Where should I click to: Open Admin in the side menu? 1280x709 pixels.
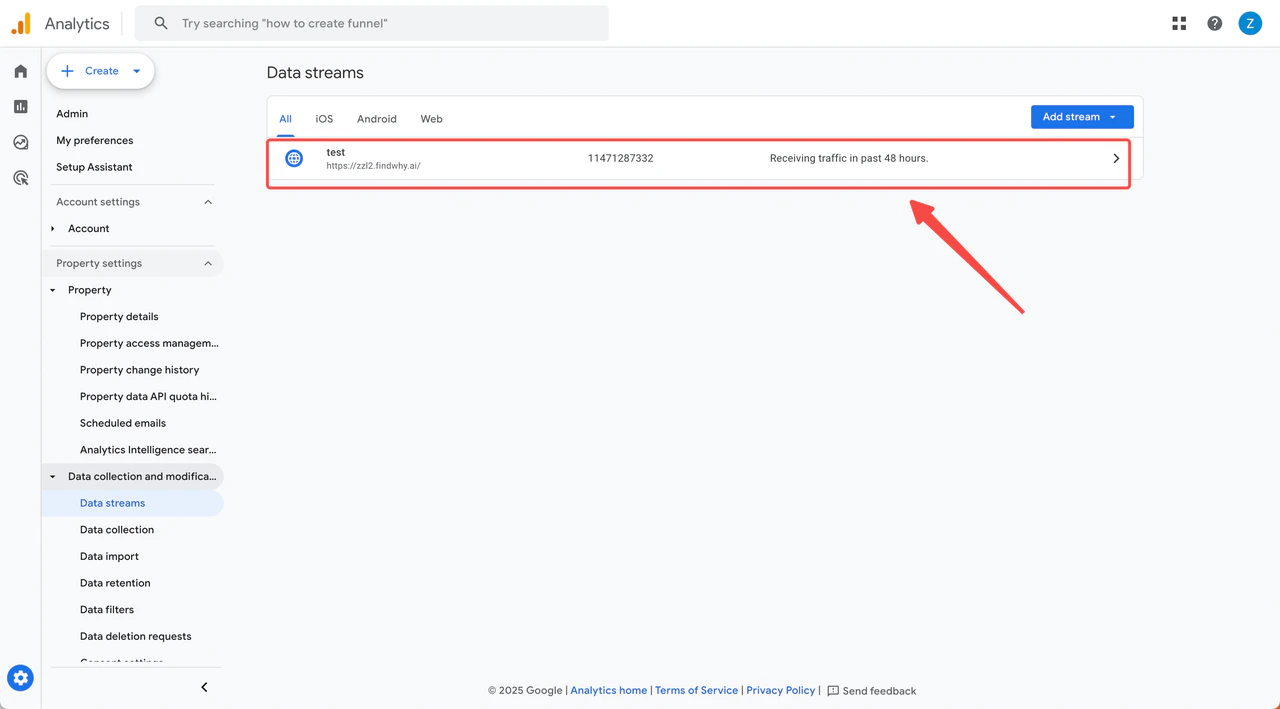click(x=72, y=114)
